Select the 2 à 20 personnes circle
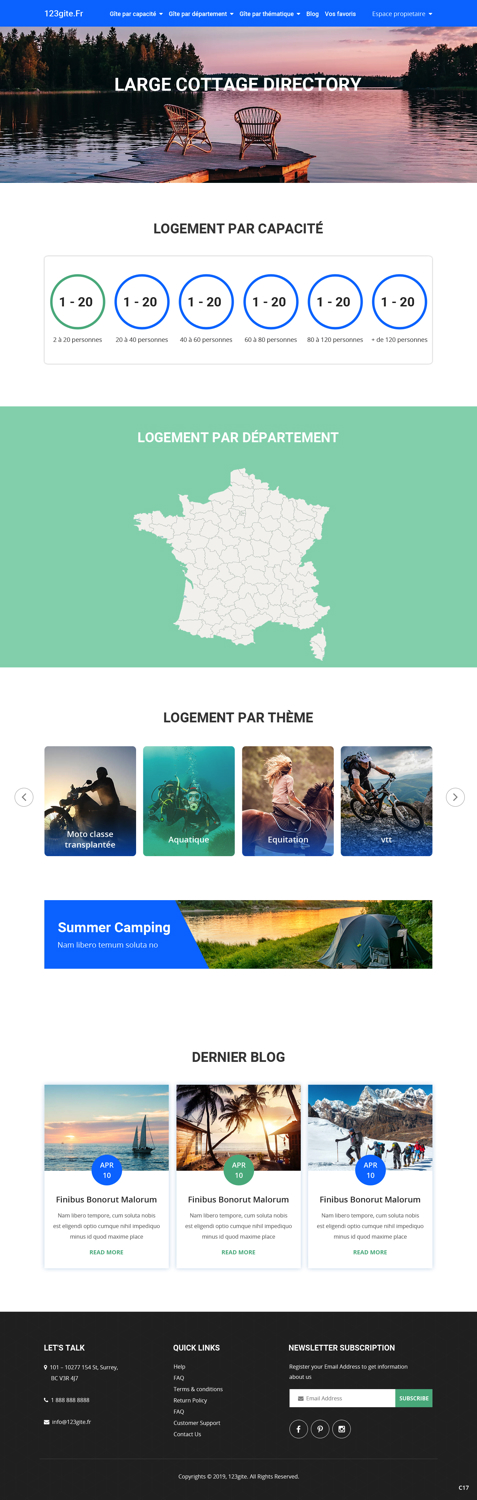The image size is (477, 1500). click(x=77, y=302)
